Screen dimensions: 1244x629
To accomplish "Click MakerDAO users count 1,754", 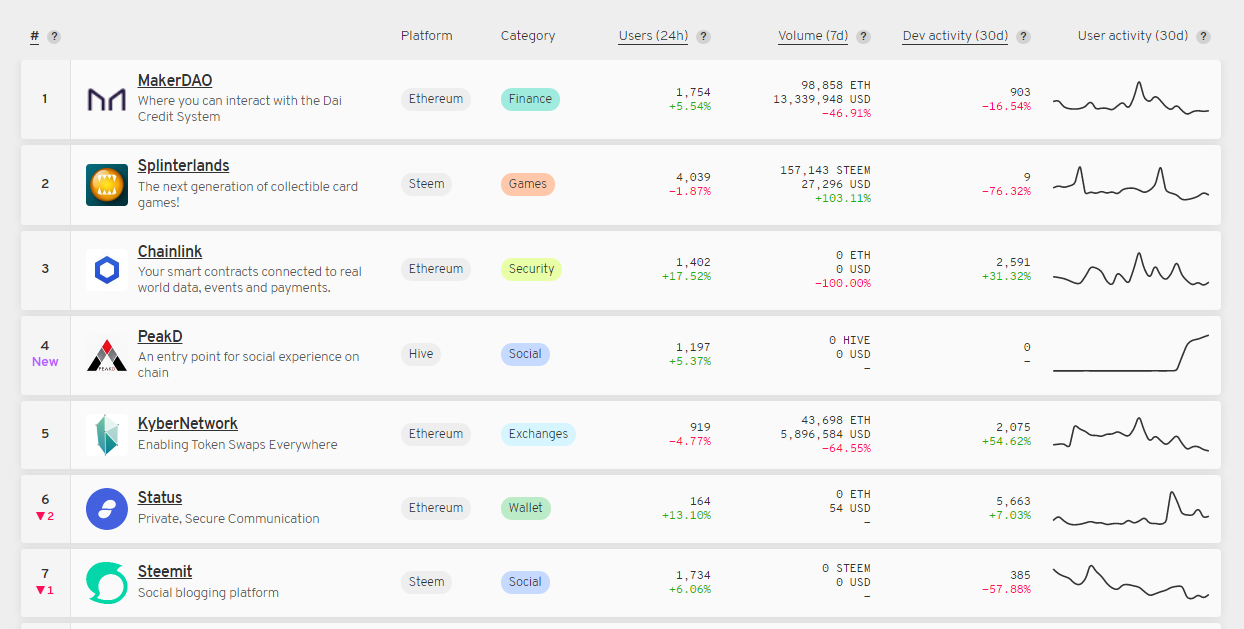I will [x=693, y=92].
